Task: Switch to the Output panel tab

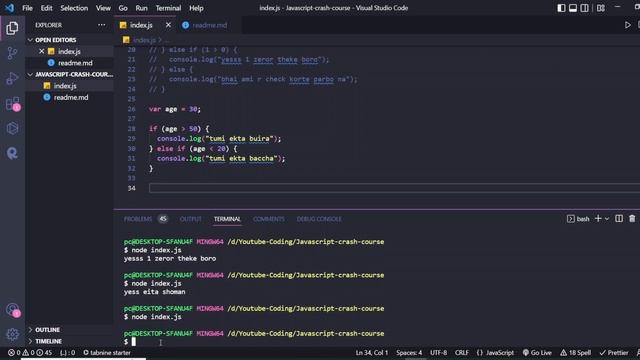Action: coord(191,219)
